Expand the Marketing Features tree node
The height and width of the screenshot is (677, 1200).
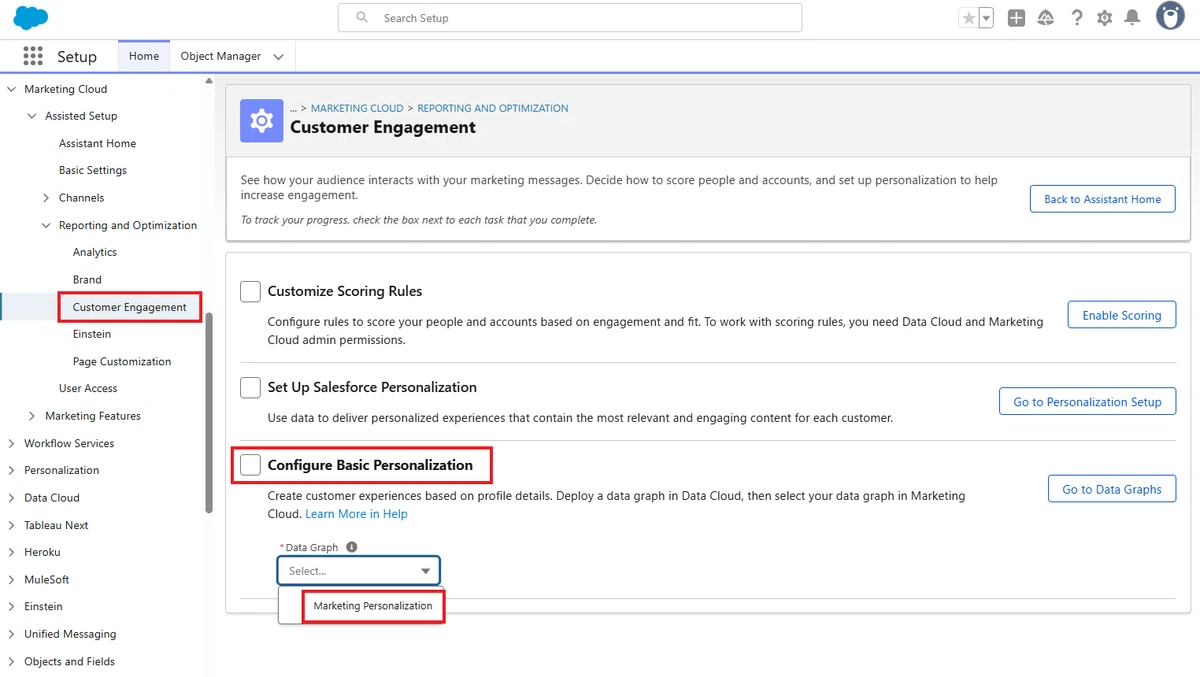[32, 416]
